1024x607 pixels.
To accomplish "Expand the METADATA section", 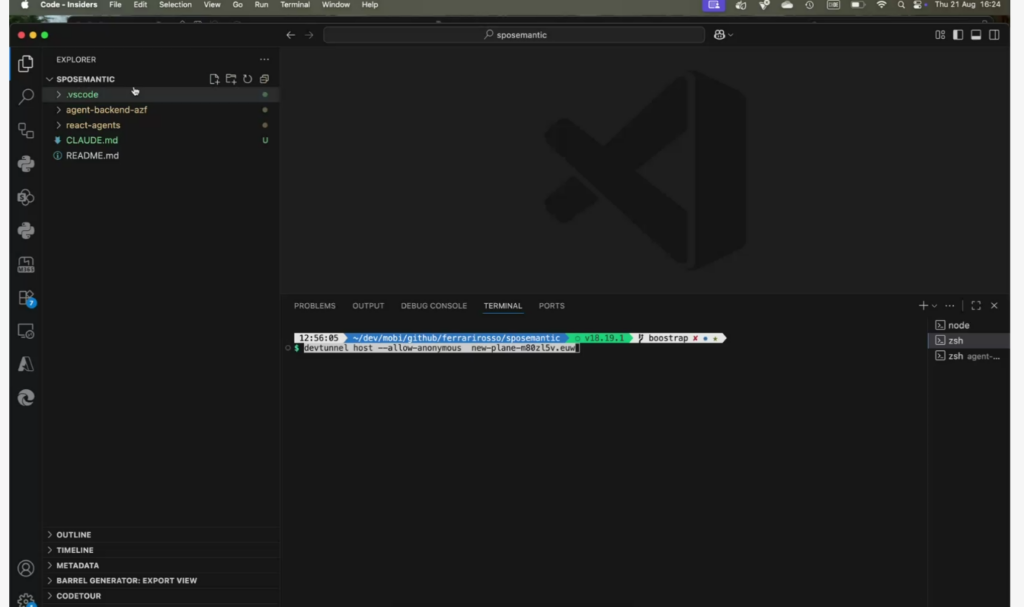I will pyautogui.click(x=161, y=565).
